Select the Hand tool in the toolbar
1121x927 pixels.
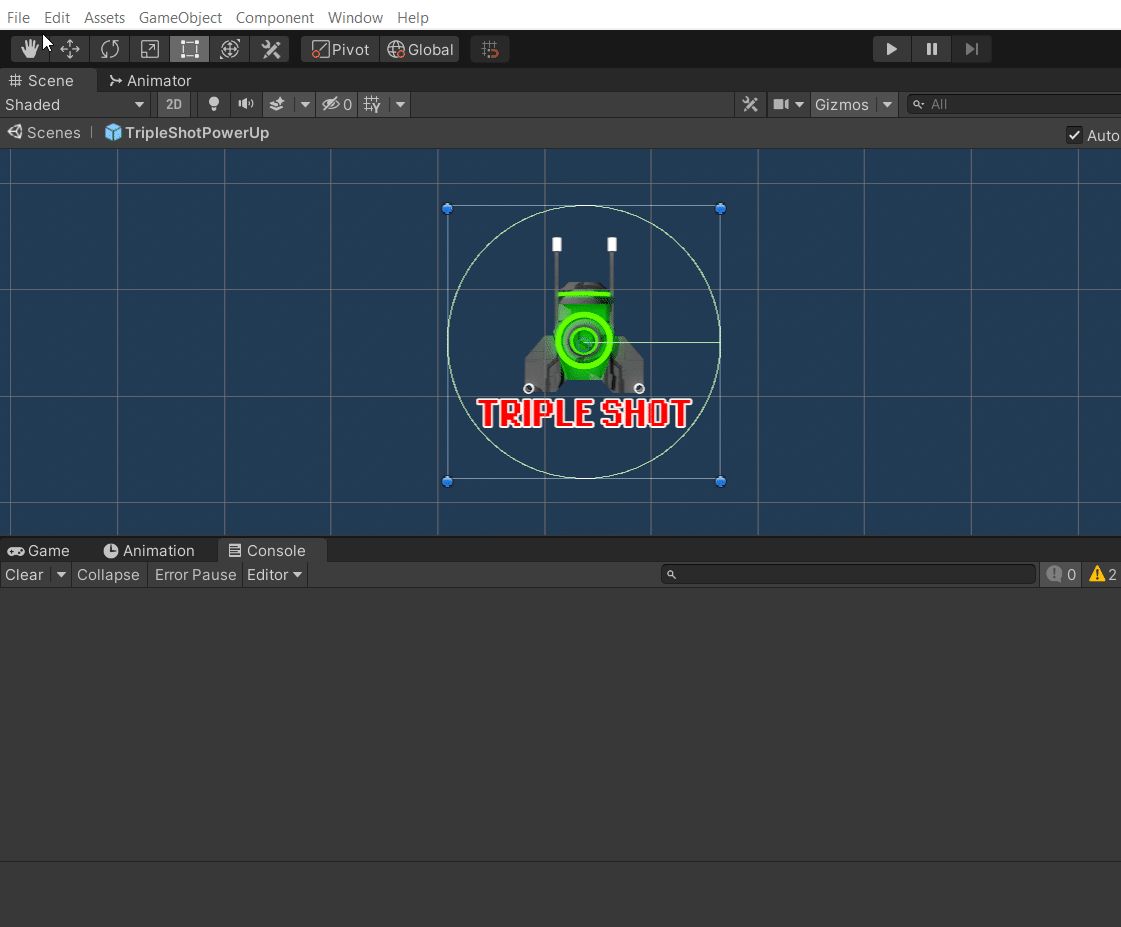click(x=29, y=48)
